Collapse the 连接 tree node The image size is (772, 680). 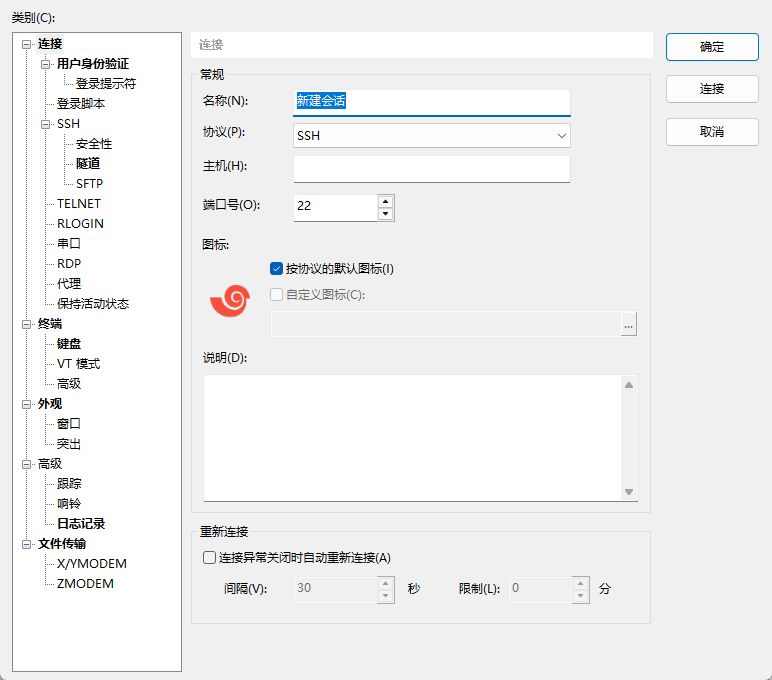click(27, 44)
